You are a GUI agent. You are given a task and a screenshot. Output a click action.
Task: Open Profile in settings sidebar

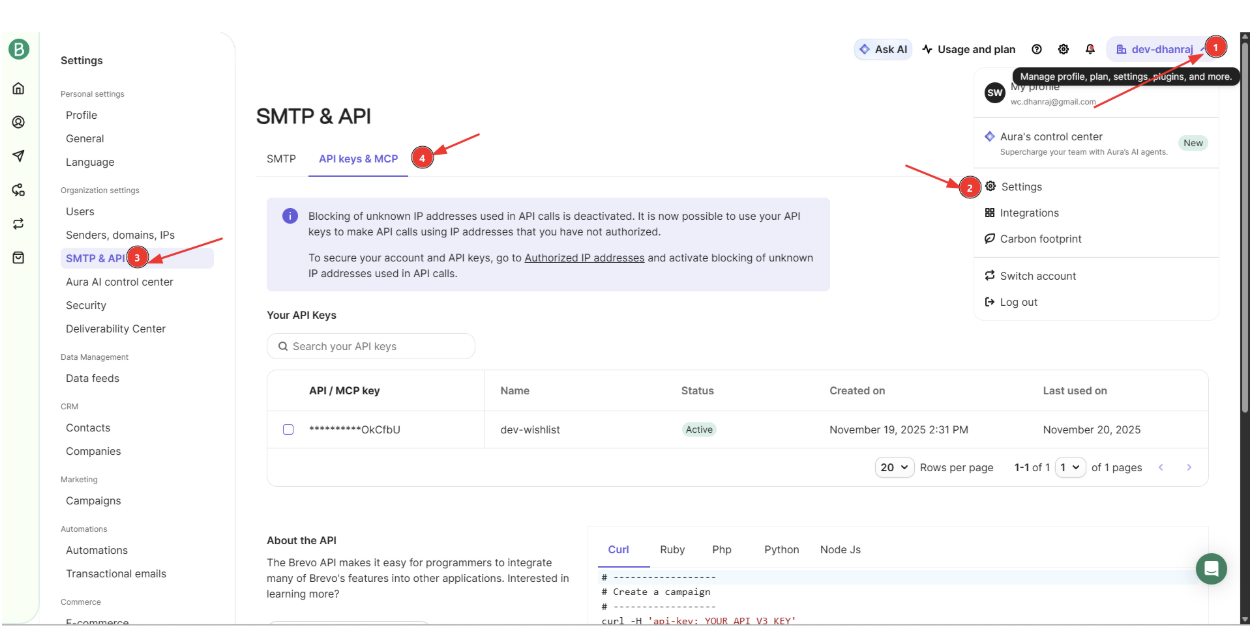[x=82, y=115]
